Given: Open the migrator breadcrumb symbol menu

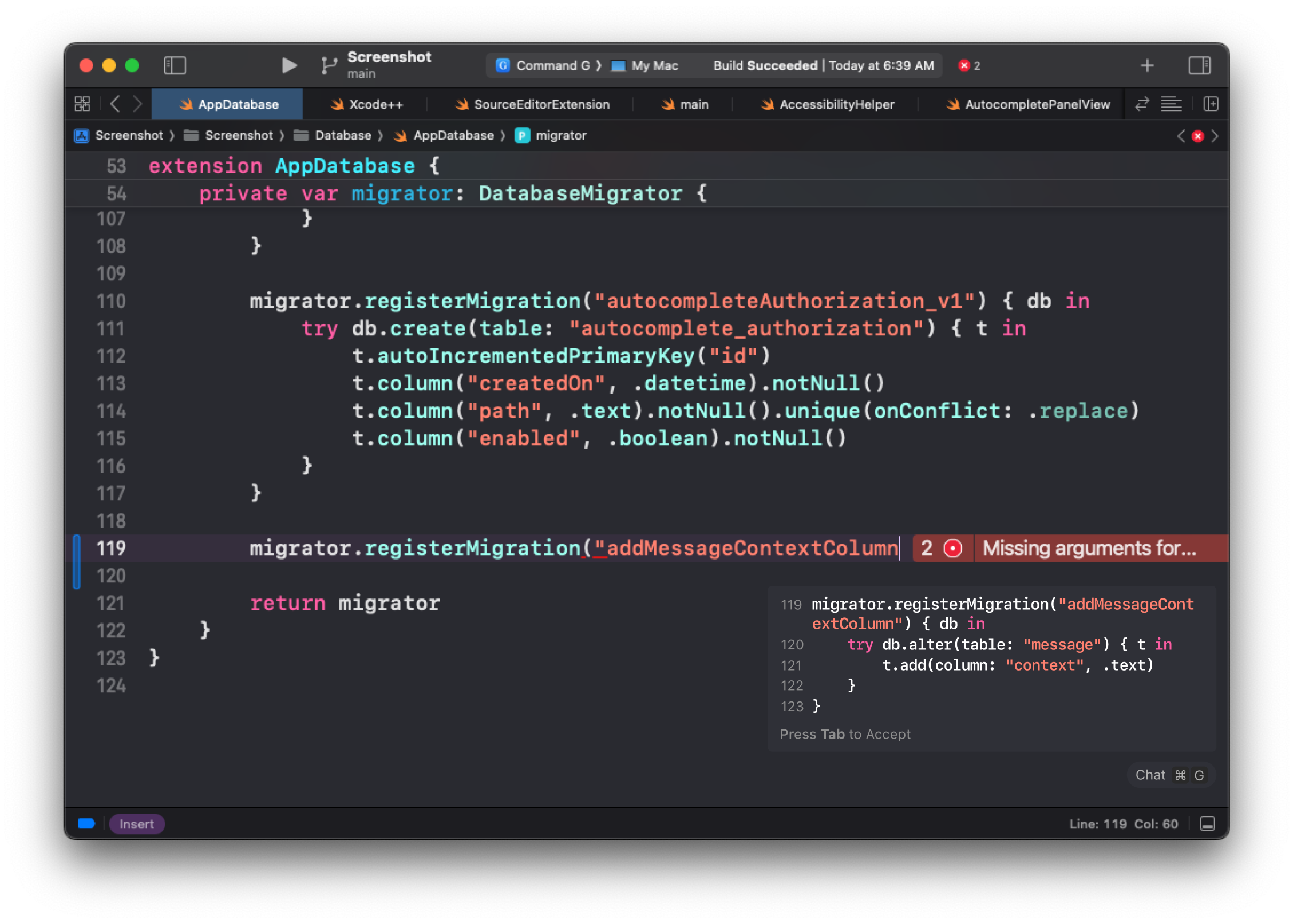Looking at the screenshot, I should click(x=560, y=136).
